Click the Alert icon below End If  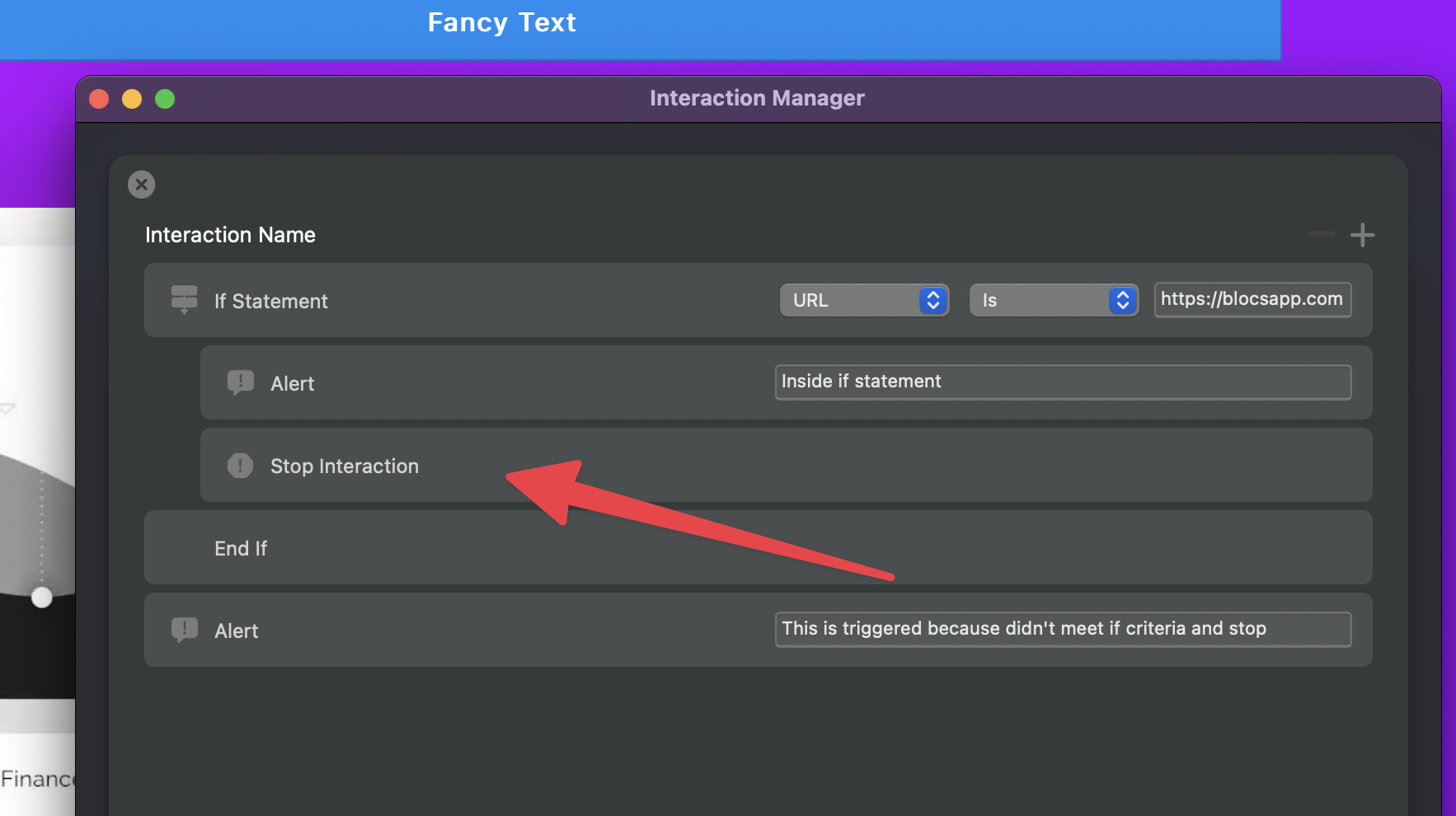pyautogui.click(x=184, y=630)
